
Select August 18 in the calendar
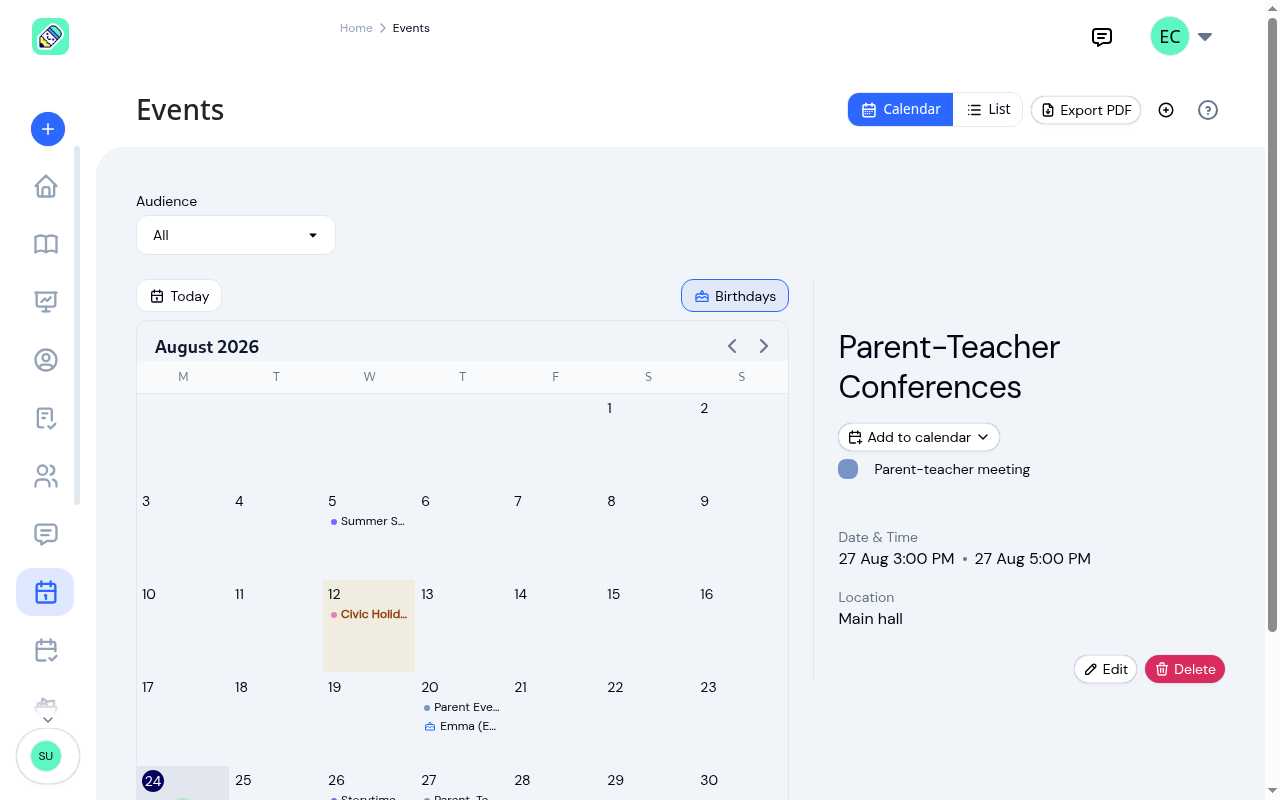pyautogui.click(x=241, y=687)
